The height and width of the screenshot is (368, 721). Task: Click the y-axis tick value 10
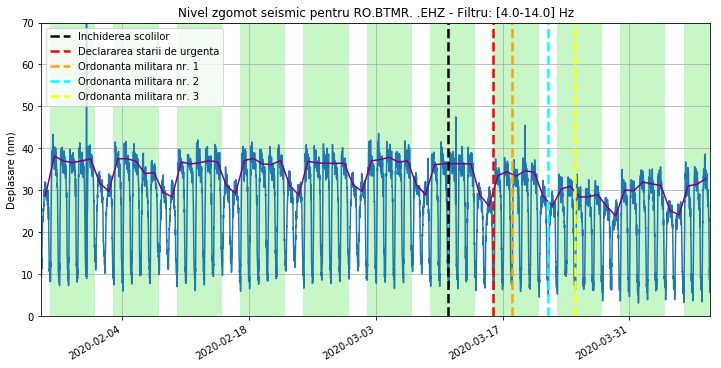click(x=29, y=275)
